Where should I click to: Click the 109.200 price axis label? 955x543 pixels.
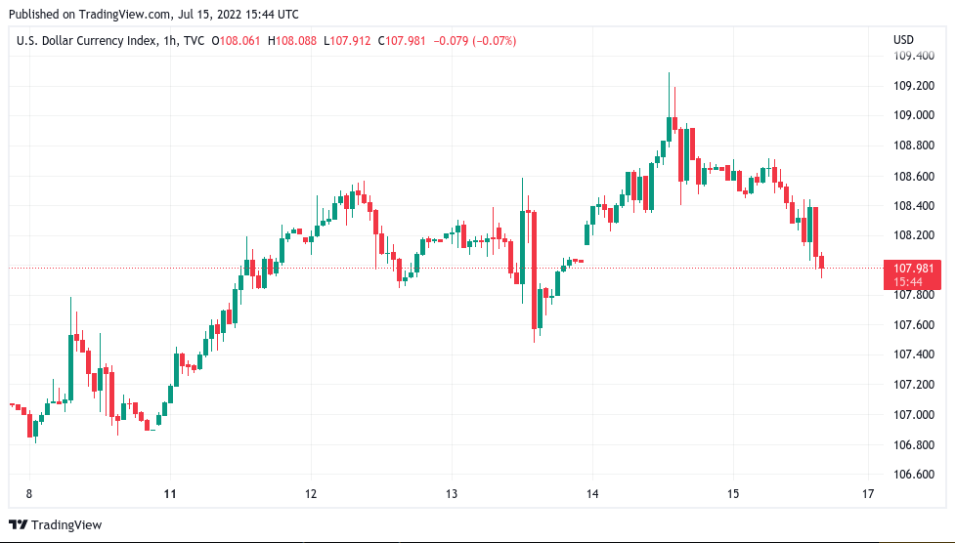[914, 85]
